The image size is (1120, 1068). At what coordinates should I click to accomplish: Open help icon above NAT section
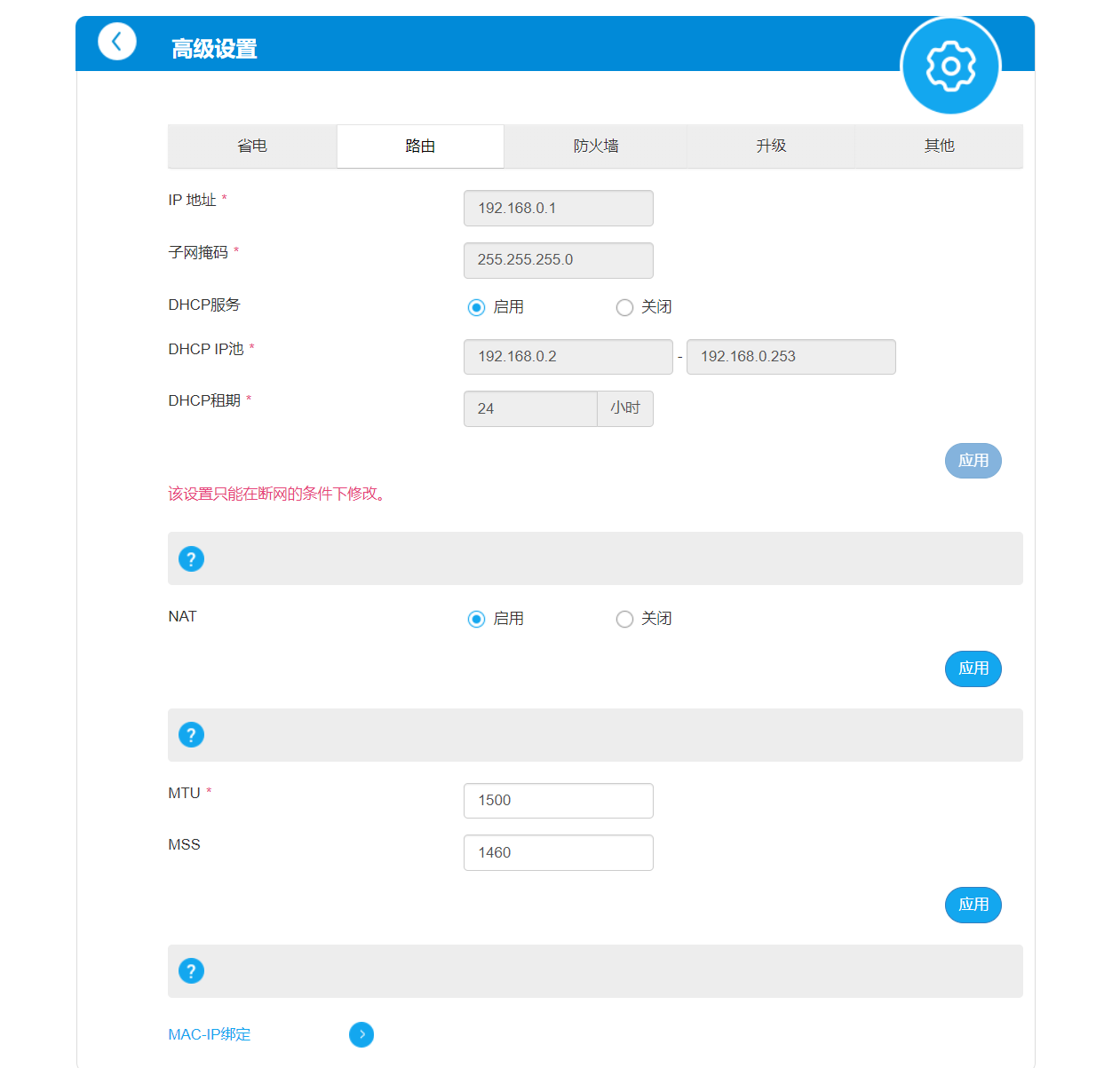[x=191, y=558]
